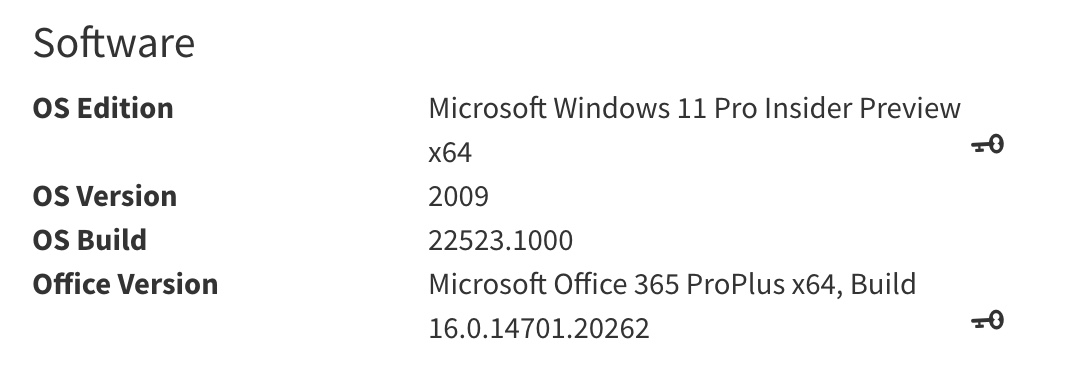Select the Software section heading
This screenshot has height=370, width=1070.
point(114,42)
